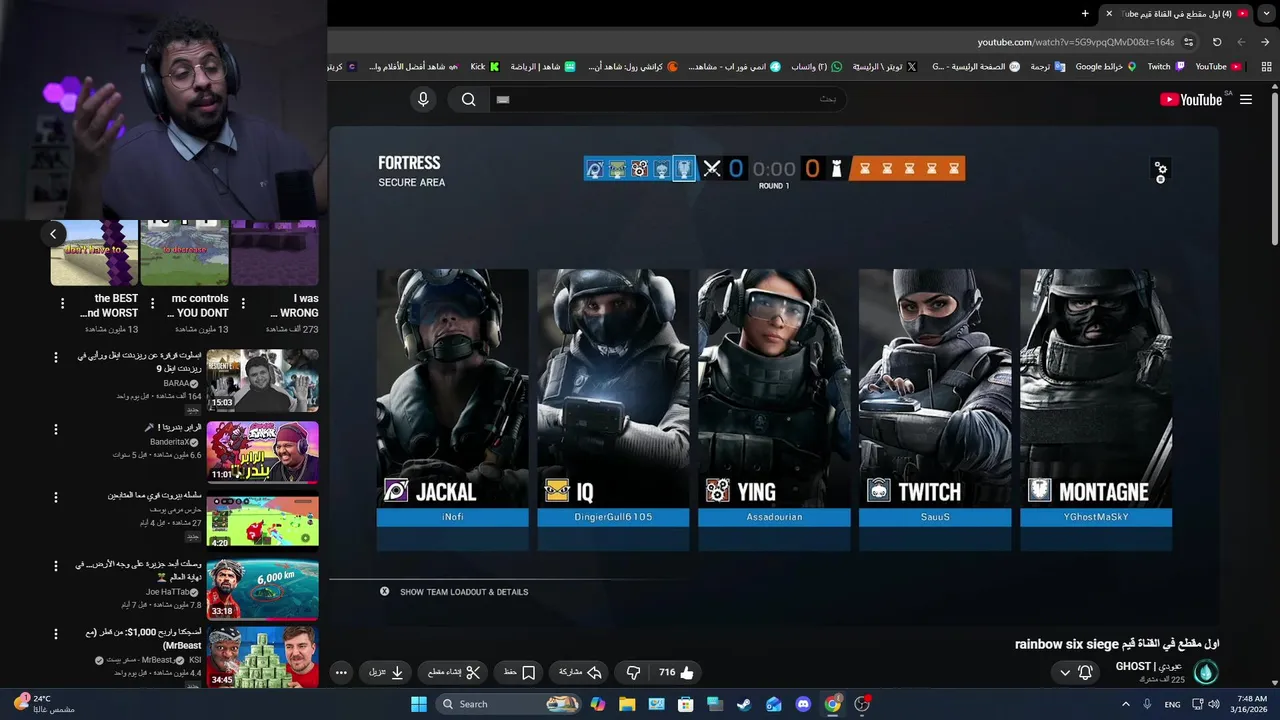Open BanderitaX video thumbnail 11:01
1280x720 pixels.
(263, 452)
